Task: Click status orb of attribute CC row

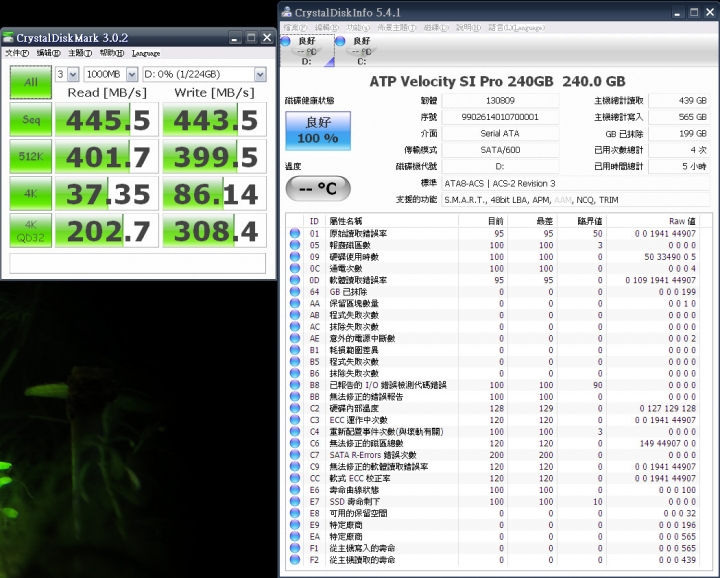Action: 295,478
